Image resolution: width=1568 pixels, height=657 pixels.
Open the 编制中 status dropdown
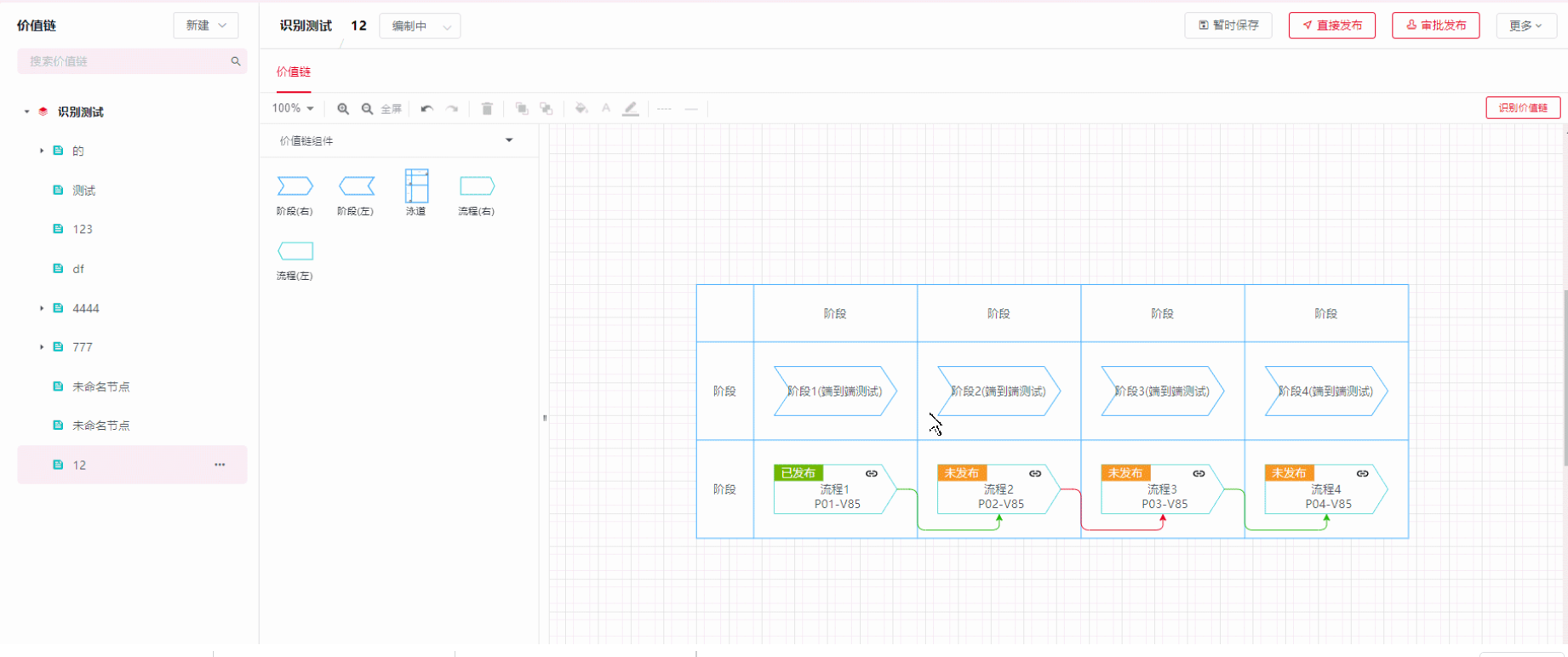coord(420,26)
